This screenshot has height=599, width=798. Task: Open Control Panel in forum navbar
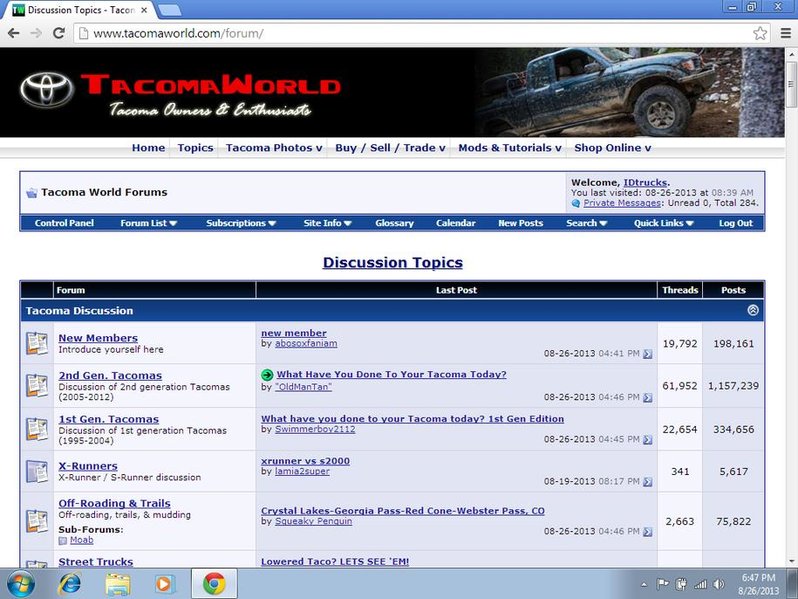tap(64, 223)
